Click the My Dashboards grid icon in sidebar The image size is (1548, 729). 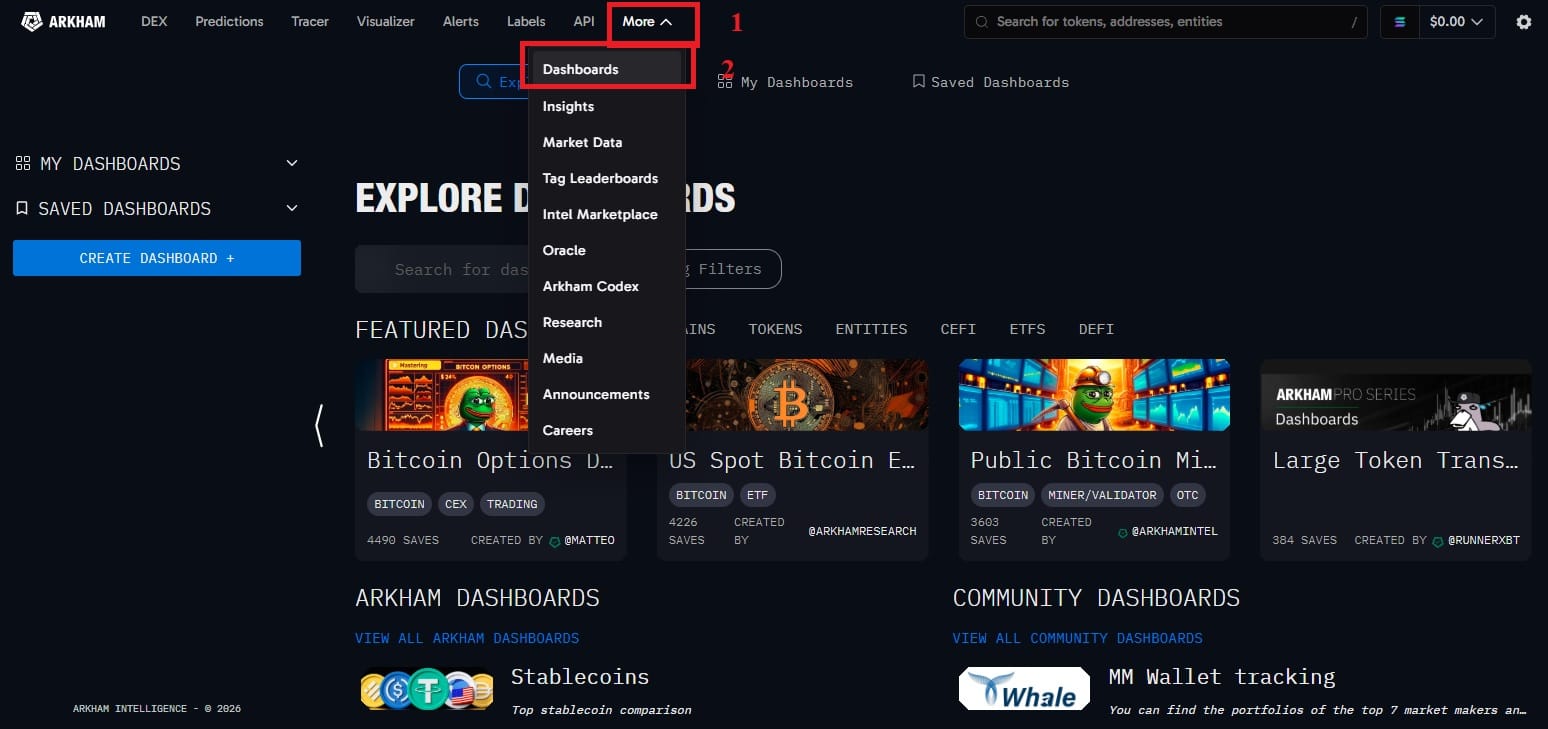23,163
